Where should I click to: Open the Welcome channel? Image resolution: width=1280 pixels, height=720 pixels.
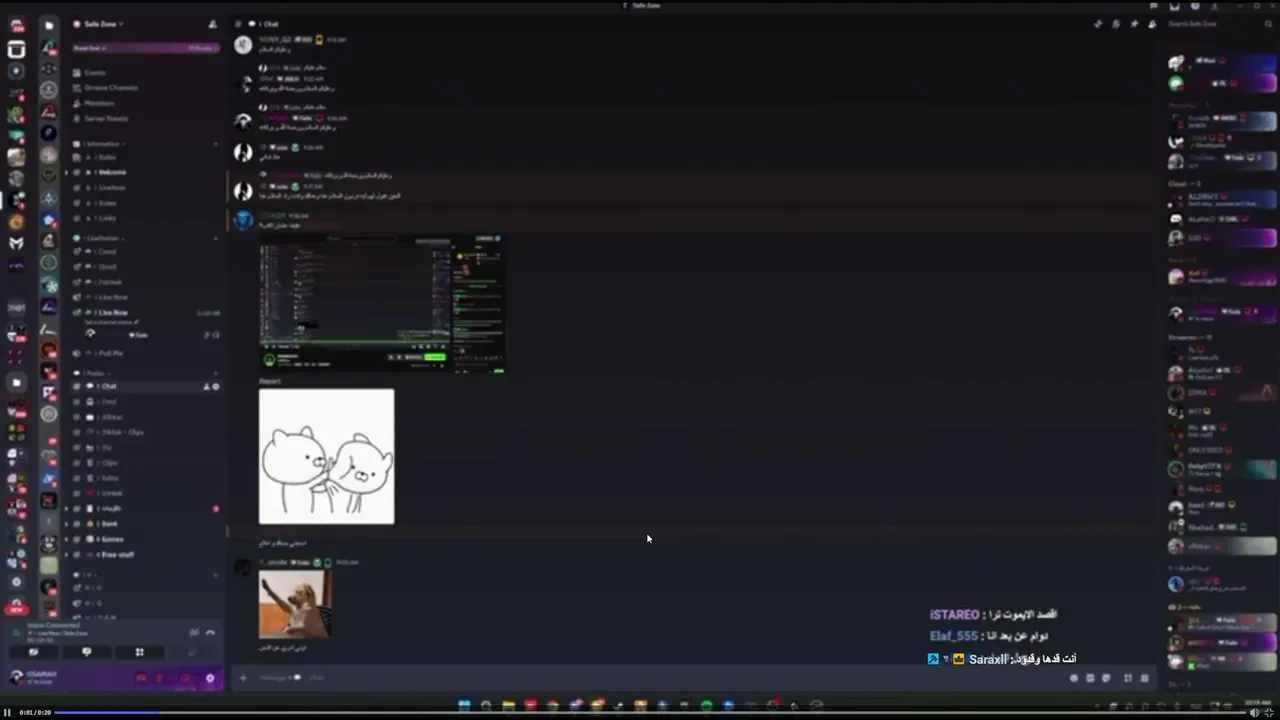coord(112,172)
